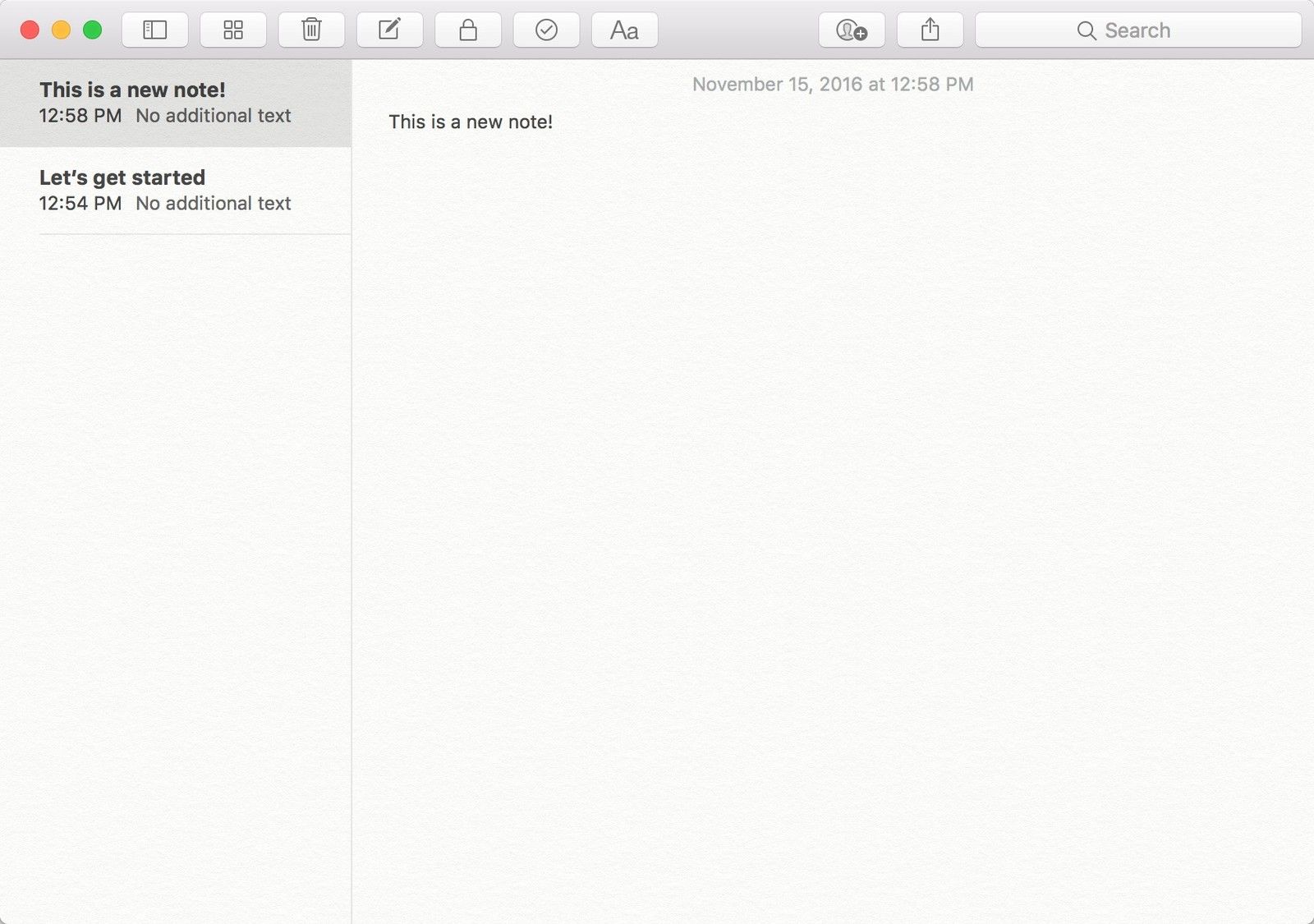Screen dimensions: 1314x924
Task: Click the blank space below the notes list
Action: (x=175, y=575)
